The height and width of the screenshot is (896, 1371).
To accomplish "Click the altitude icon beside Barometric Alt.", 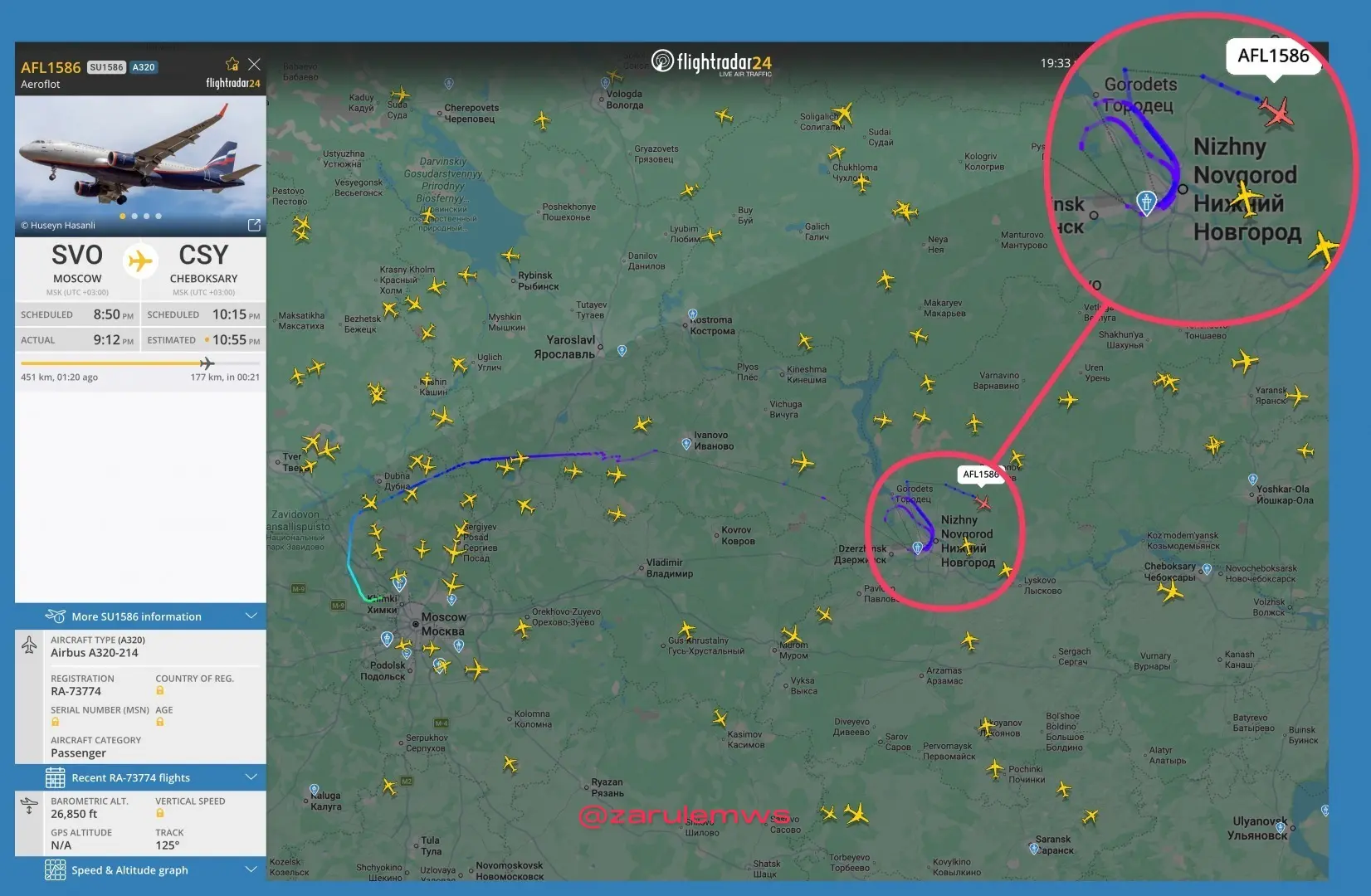I will (x=29, y=806).
